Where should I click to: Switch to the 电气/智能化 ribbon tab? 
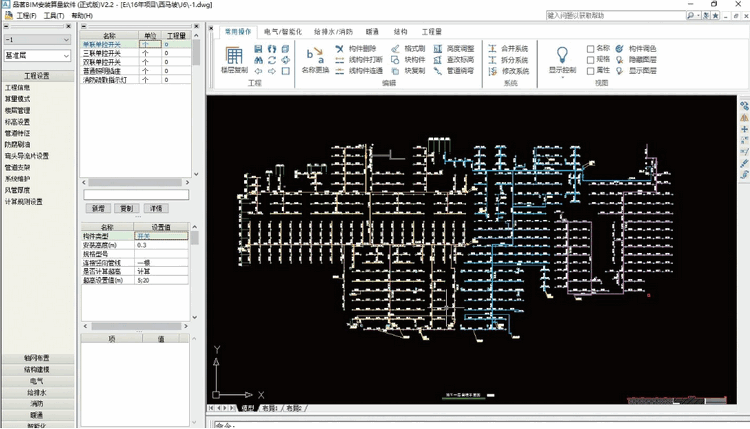(x=282, y=32)
